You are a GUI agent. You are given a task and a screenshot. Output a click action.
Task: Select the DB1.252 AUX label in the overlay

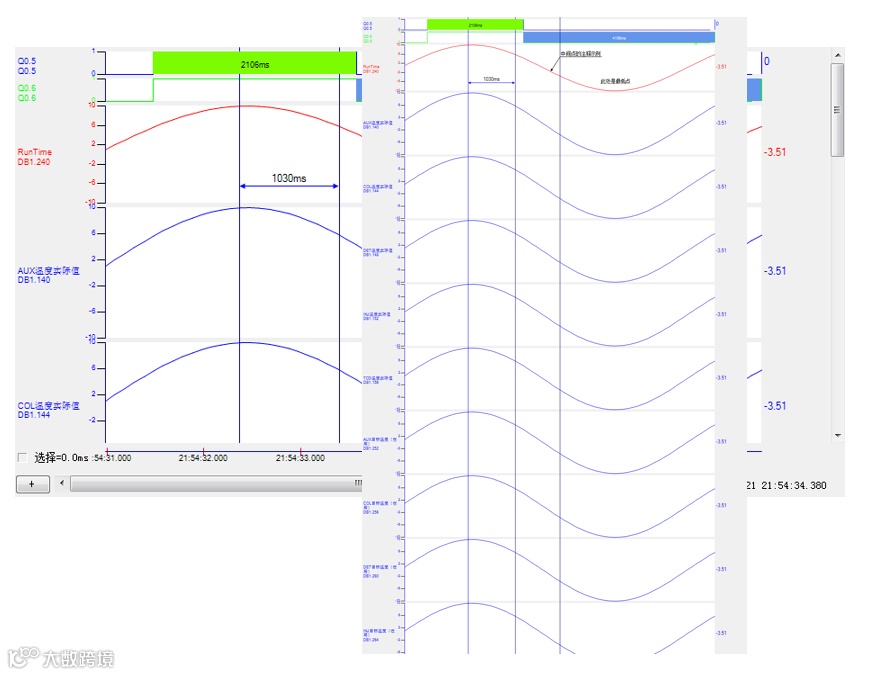click(x=380, y=443)
